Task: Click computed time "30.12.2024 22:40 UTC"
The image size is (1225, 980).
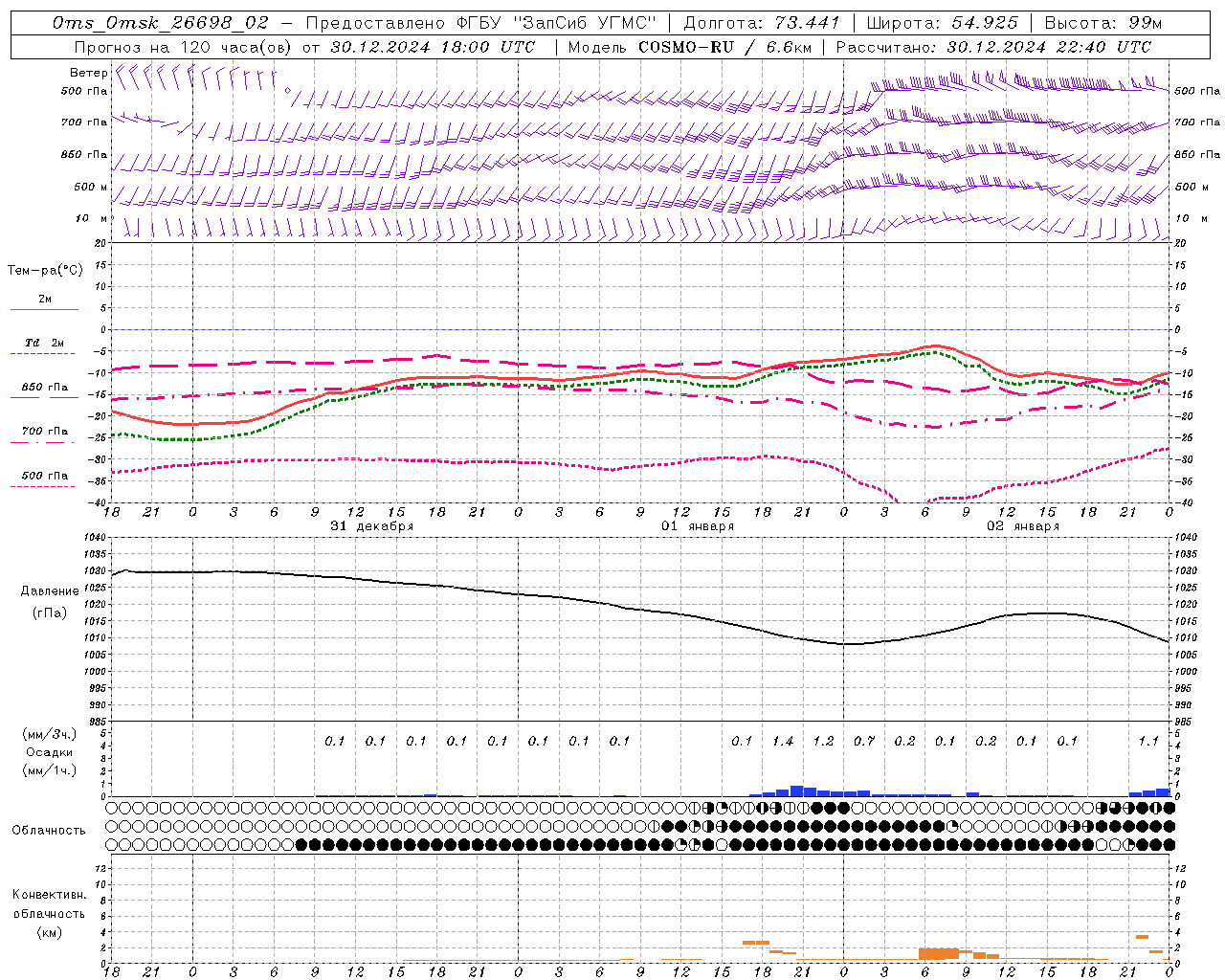Action: click(x=1049, y=47)
